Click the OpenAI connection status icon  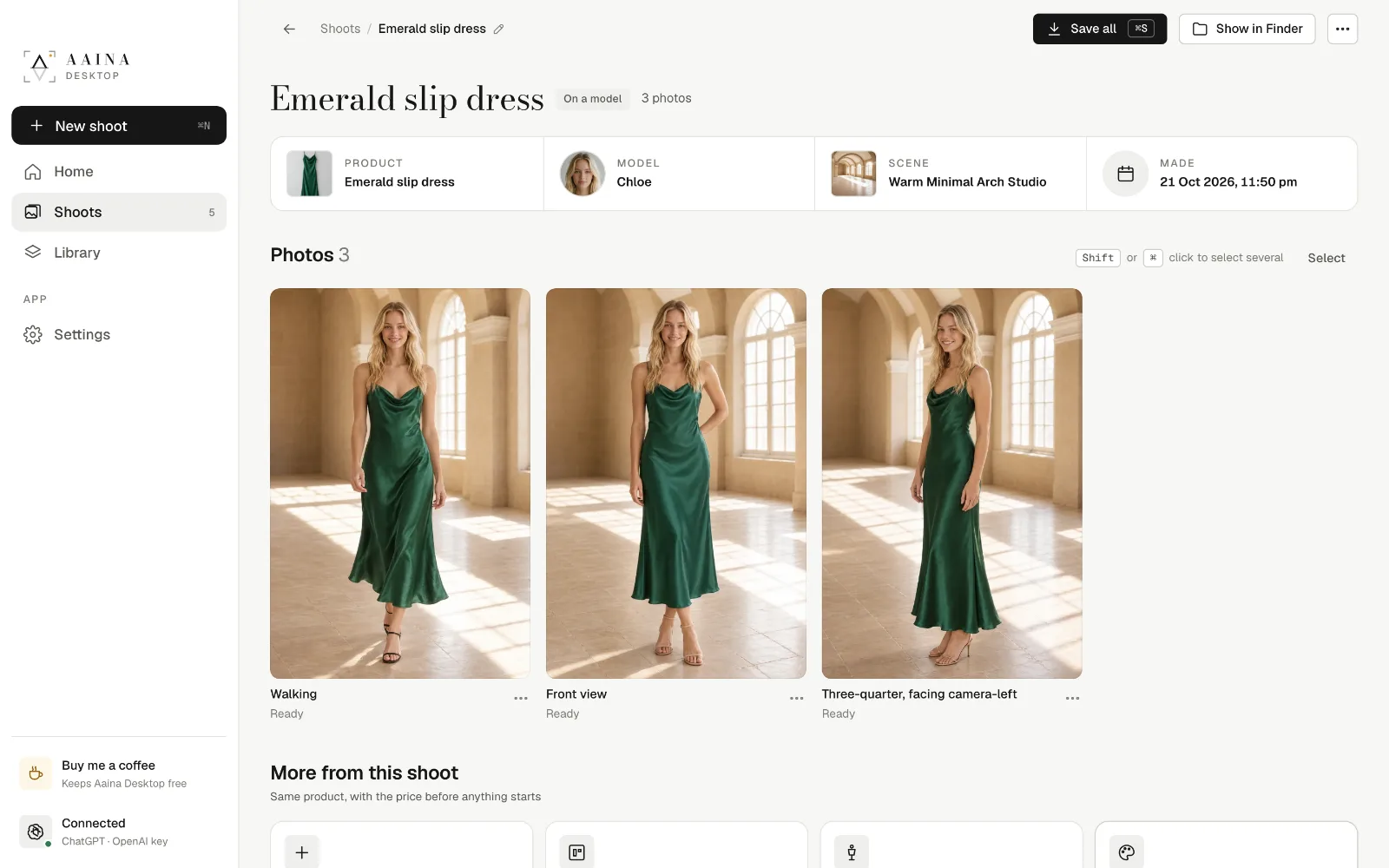pos(36,832)
